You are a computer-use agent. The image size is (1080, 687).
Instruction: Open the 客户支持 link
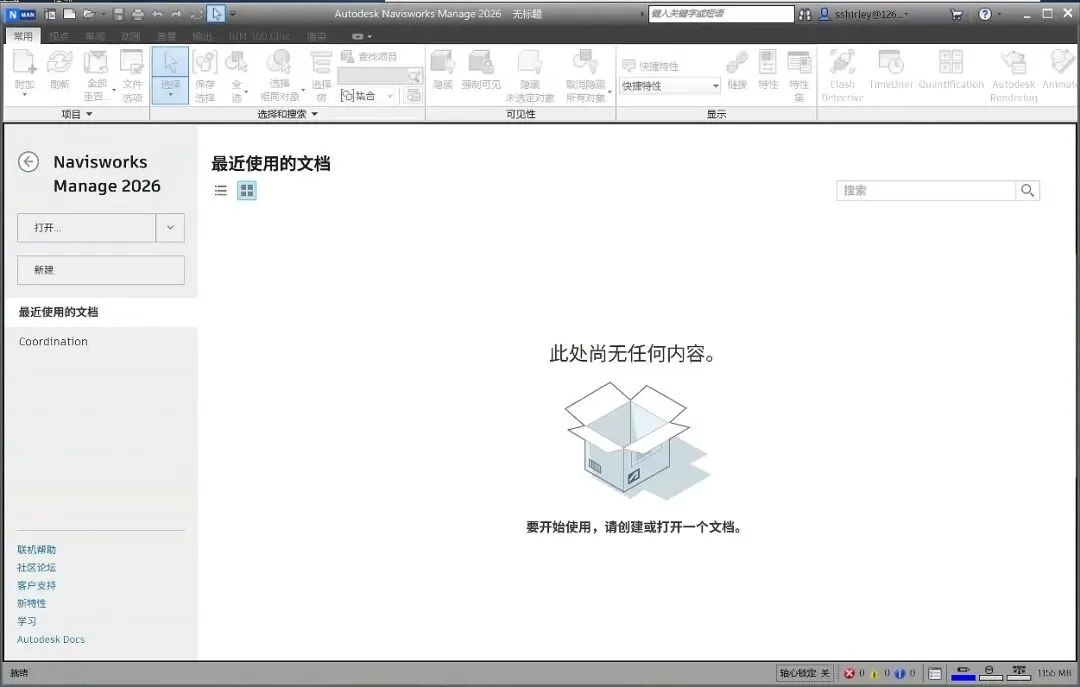(37, 586)
